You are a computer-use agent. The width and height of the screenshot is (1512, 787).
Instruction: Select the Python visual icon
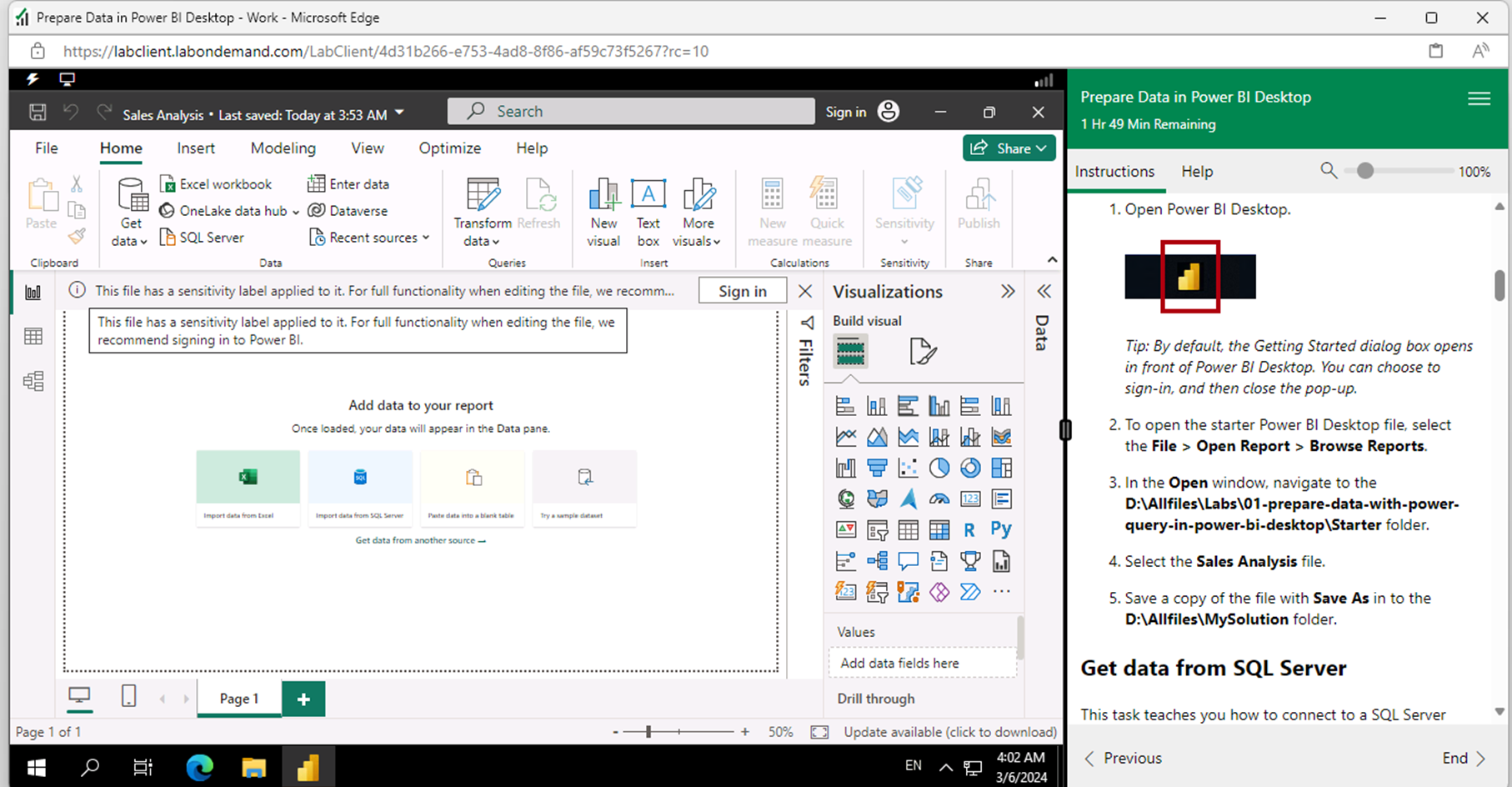coord(1001,529)
